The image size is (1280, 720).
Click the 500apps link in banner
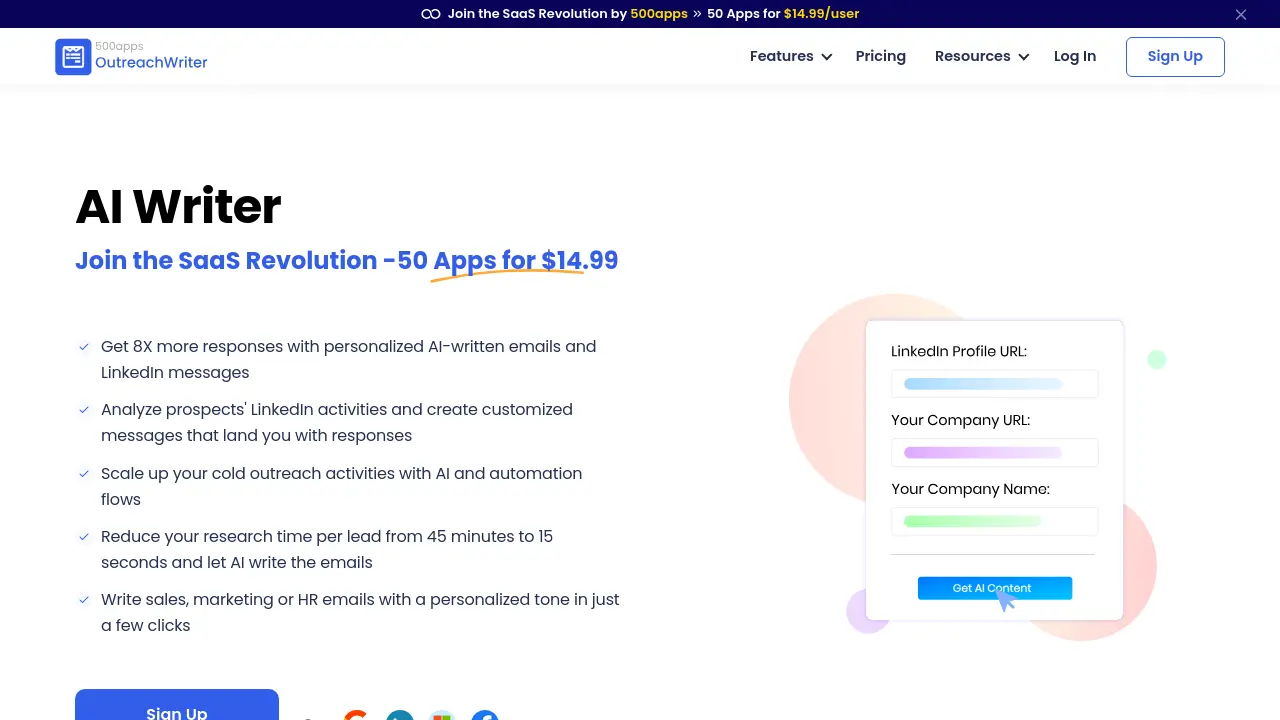(x=659, y=14)
